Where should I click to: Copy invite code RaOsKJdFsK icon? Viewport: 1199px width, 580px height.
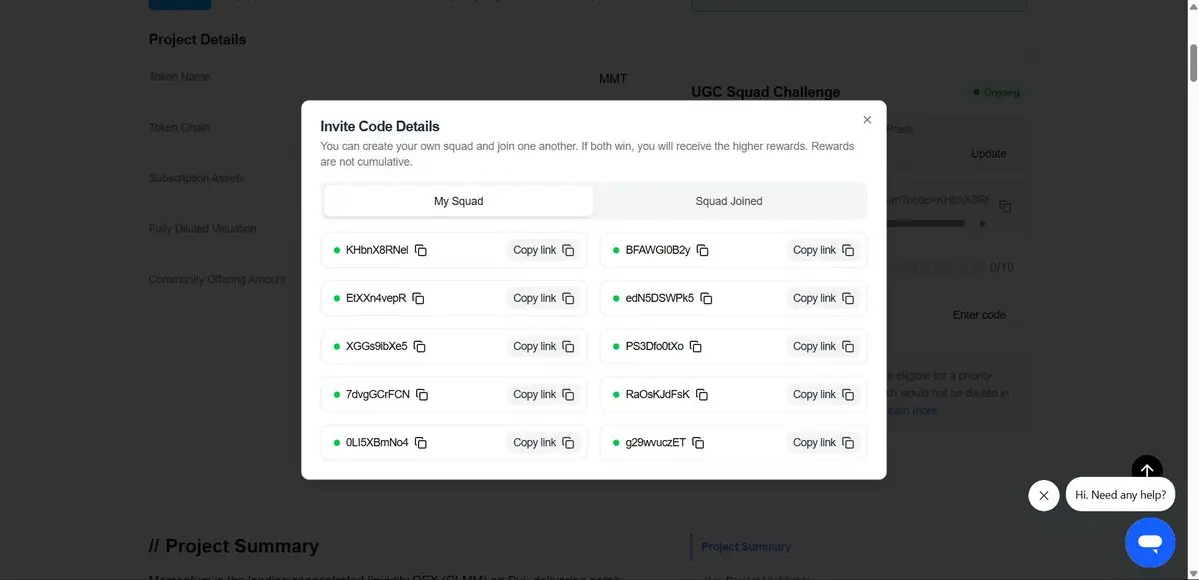[702, 394]
